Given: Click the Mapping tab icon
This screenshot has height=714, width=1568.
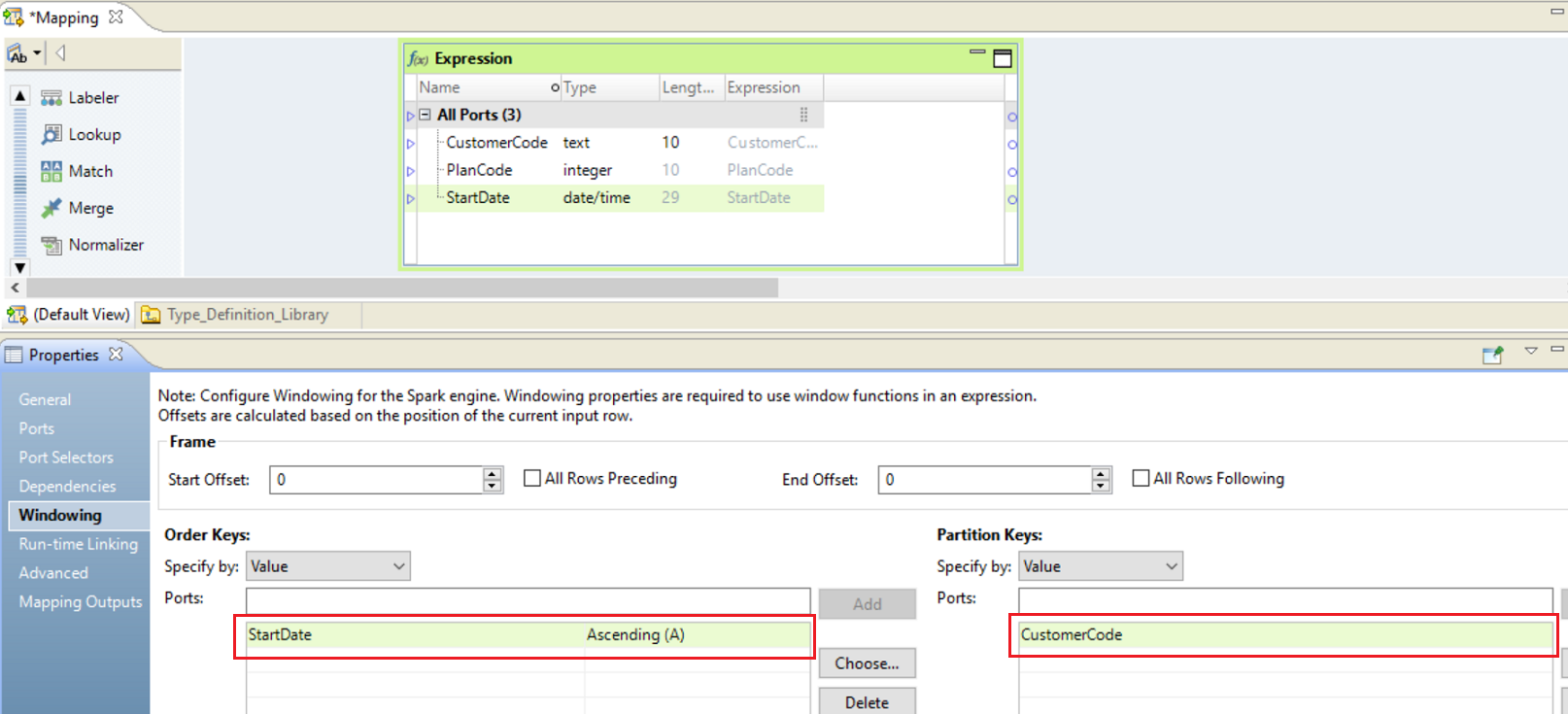Looking at the screenshot, I should pyautogui.click(x=14, y=17).
